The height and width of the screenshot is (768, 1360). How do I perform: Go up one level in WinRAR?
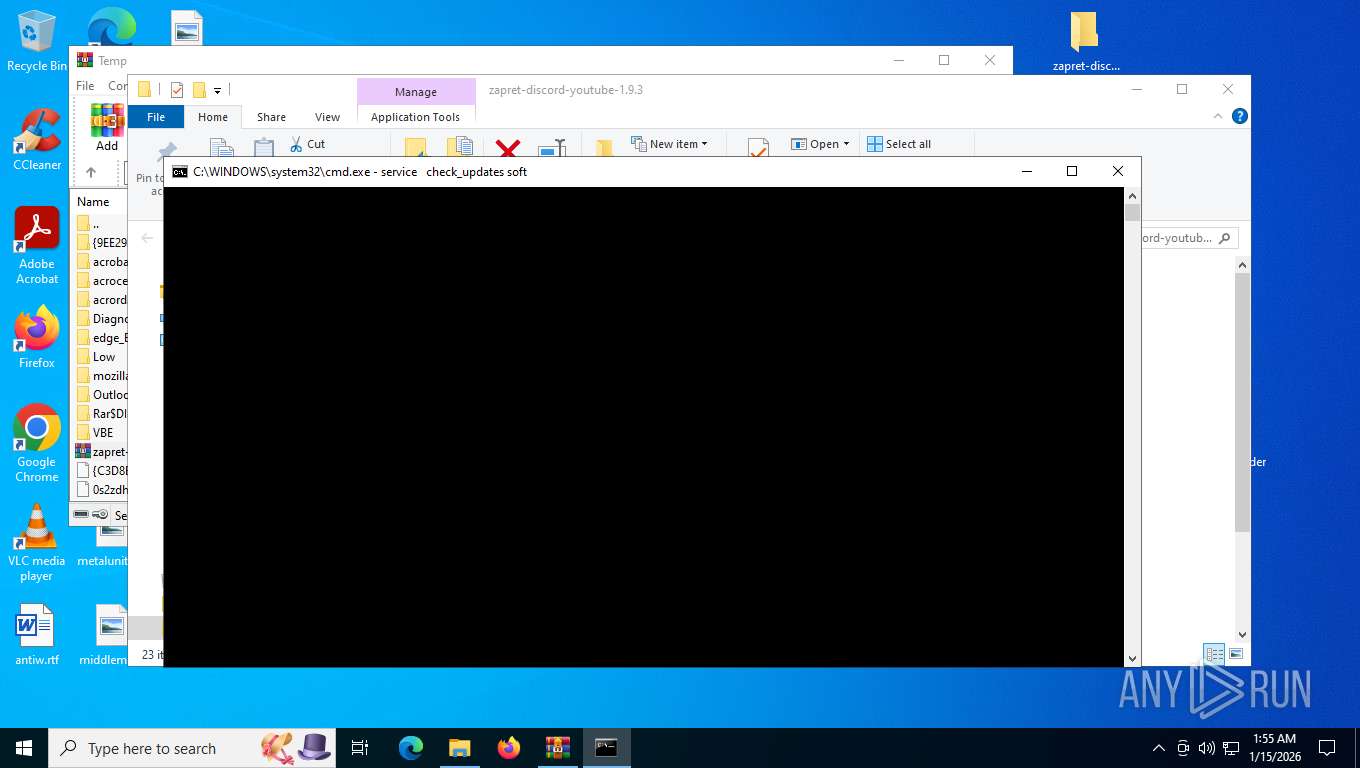(90, 172)
